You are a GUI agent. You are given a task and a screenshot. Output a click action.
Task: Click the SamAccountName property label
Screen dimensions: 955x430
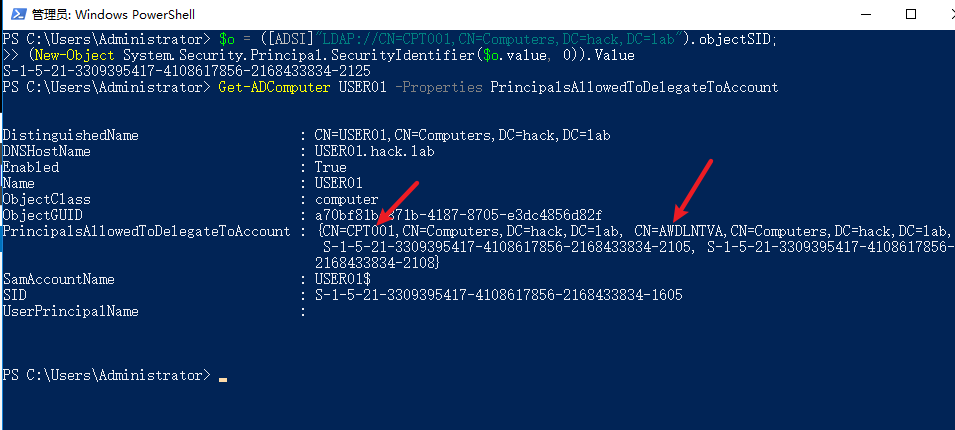[x=58, y=279]
